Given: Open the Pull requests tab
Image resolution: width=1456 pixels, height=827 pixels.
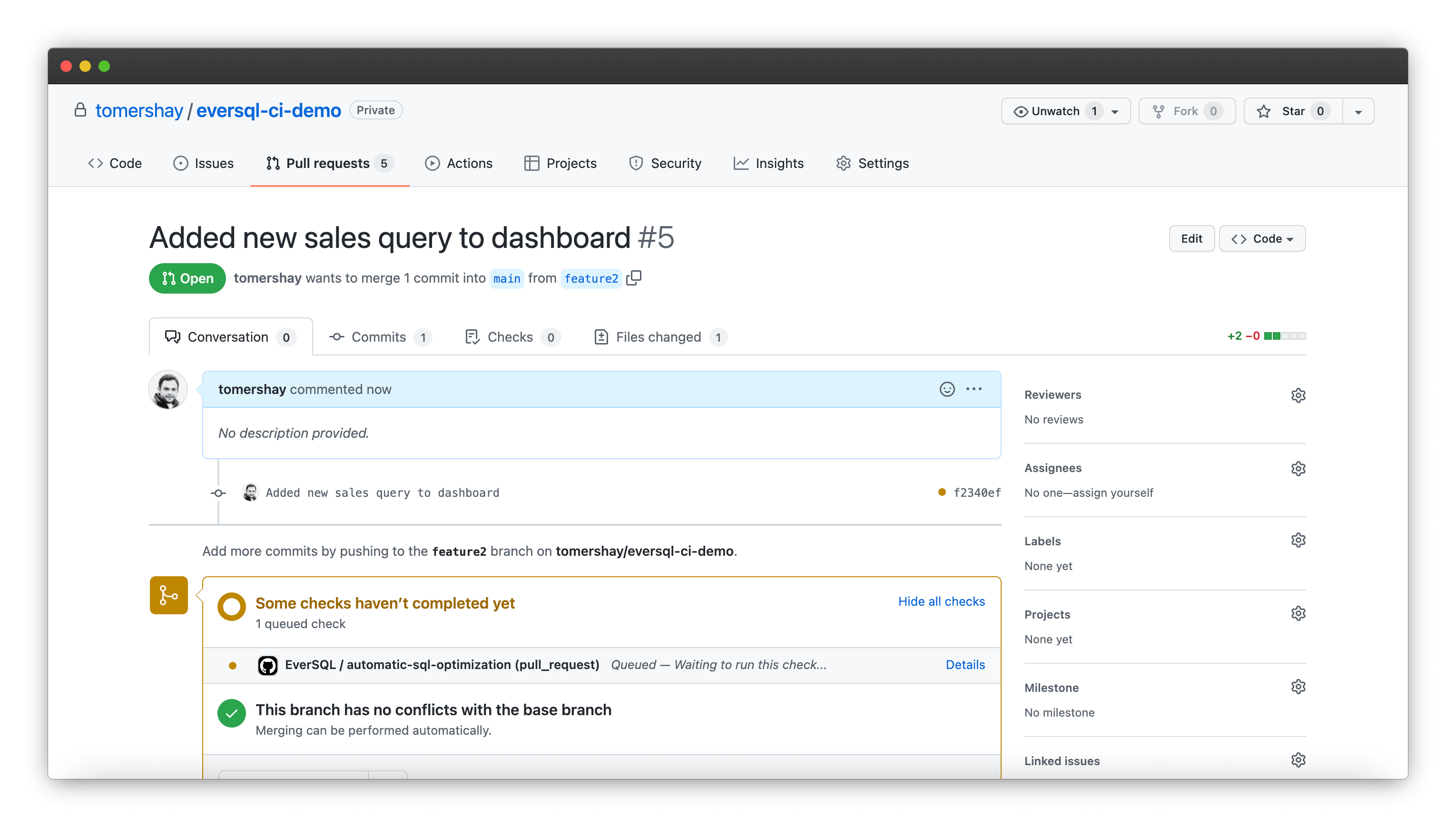Looking at the screenshot, I should pyautogui.click(x=329, y=163).
